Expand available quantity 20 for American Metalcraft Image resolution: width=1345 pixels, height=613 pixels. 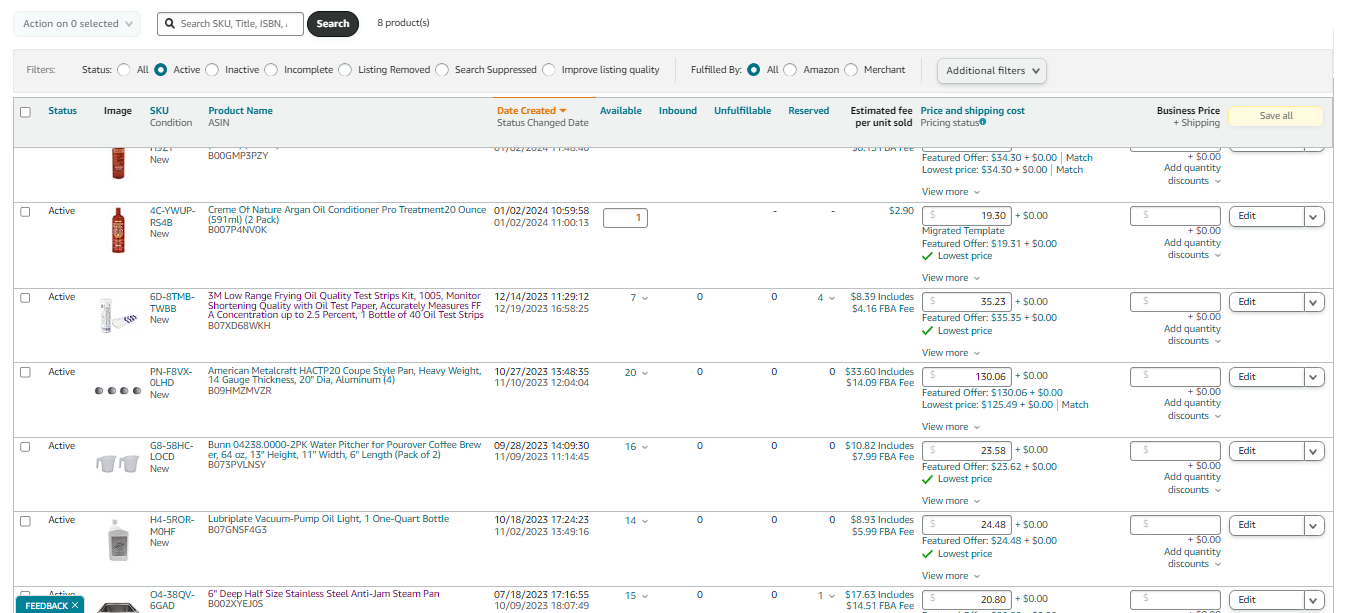[636, 373]
